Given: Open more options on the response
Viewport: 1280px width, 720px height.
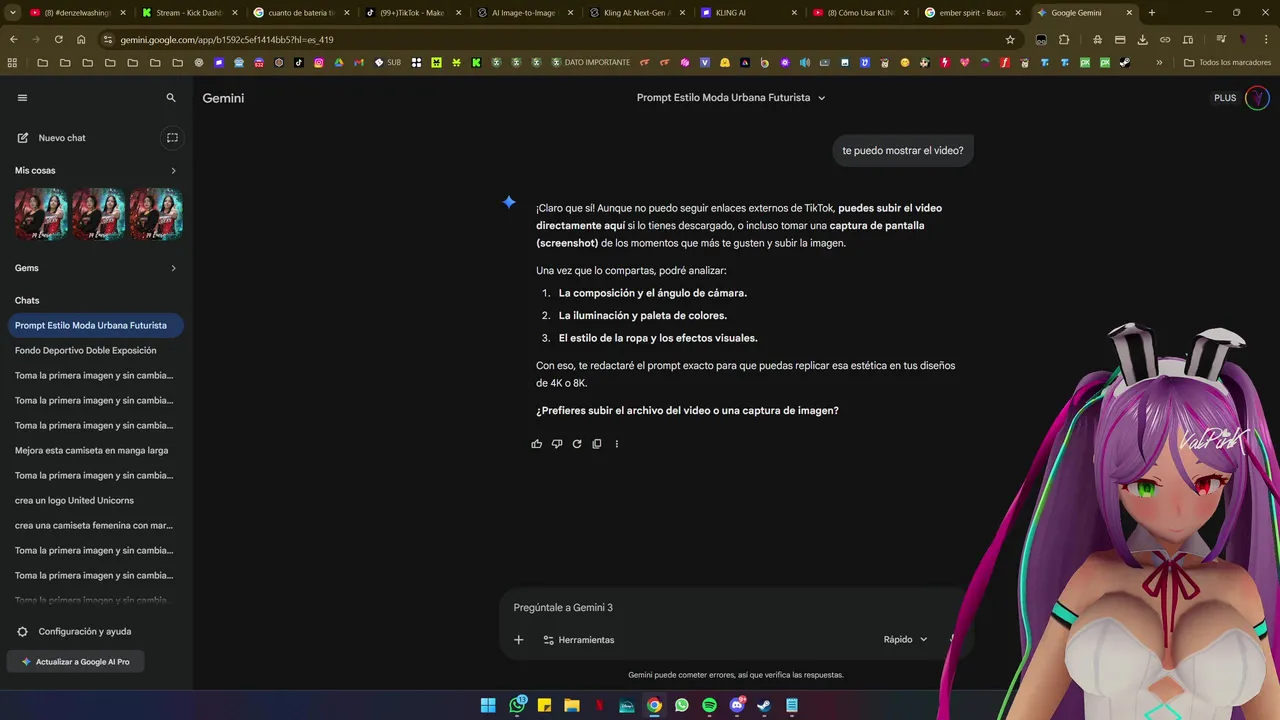Looking at the screenshot, I should (x=616, y=444).
